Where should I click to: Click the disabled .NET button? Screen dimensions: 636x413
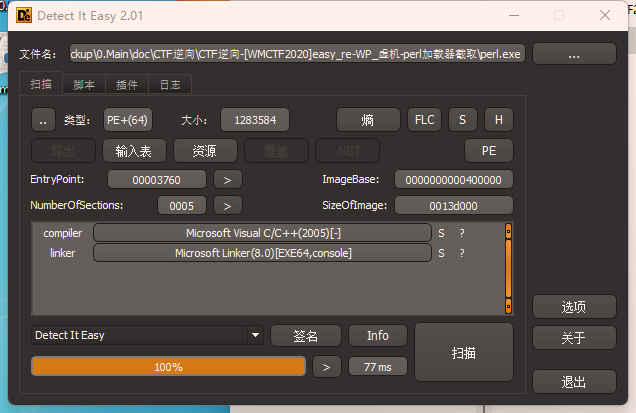pyautogui.click(x=348, y=151)
